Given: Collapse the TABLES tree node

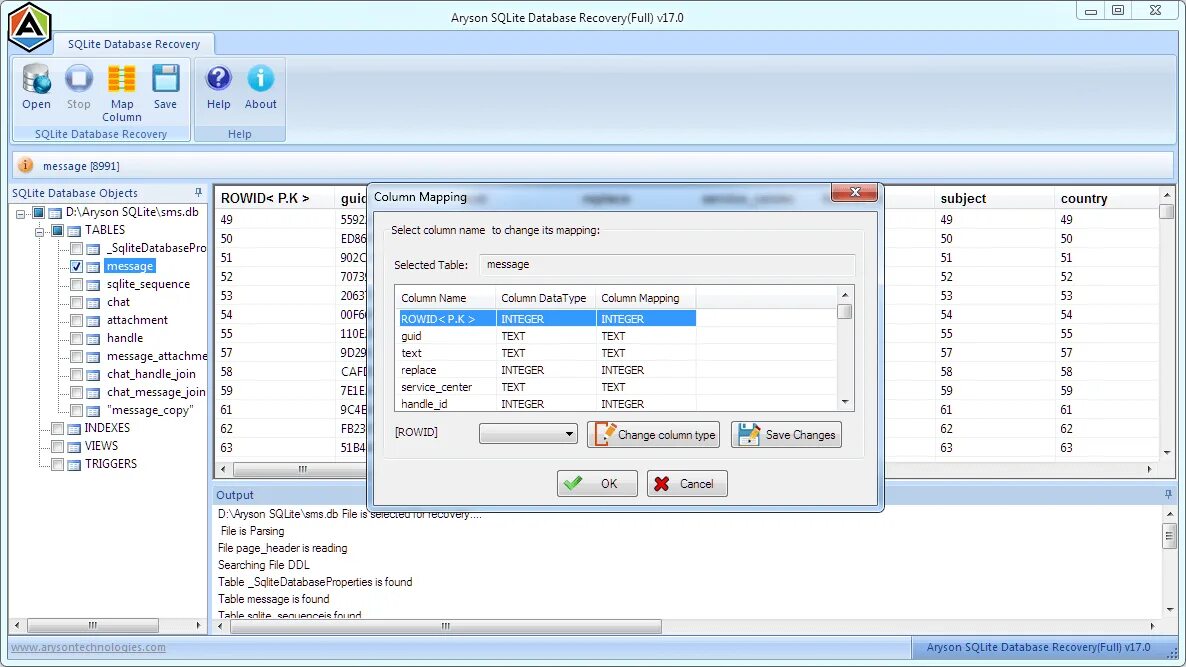Looking at the screenshot, I should coord(39,231).
